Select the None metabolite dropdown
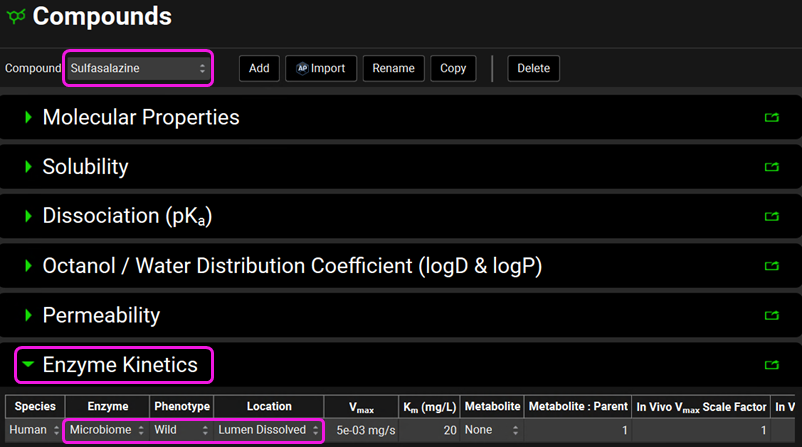 (490, 430)
